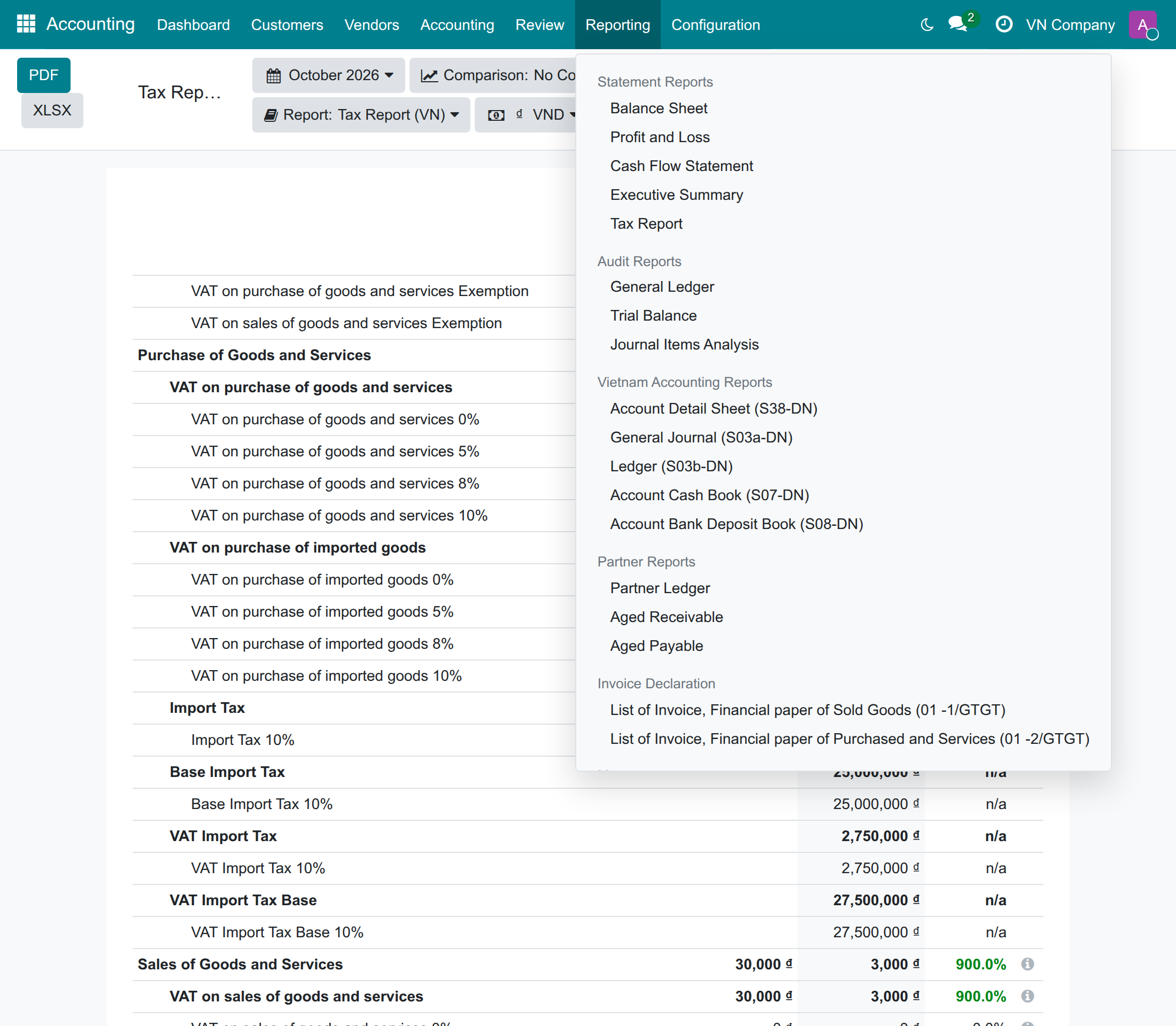Viewport: 1176px width, 1026px height.
Task: Click info icon on VAT on sales row
Action: [1027, 996]
